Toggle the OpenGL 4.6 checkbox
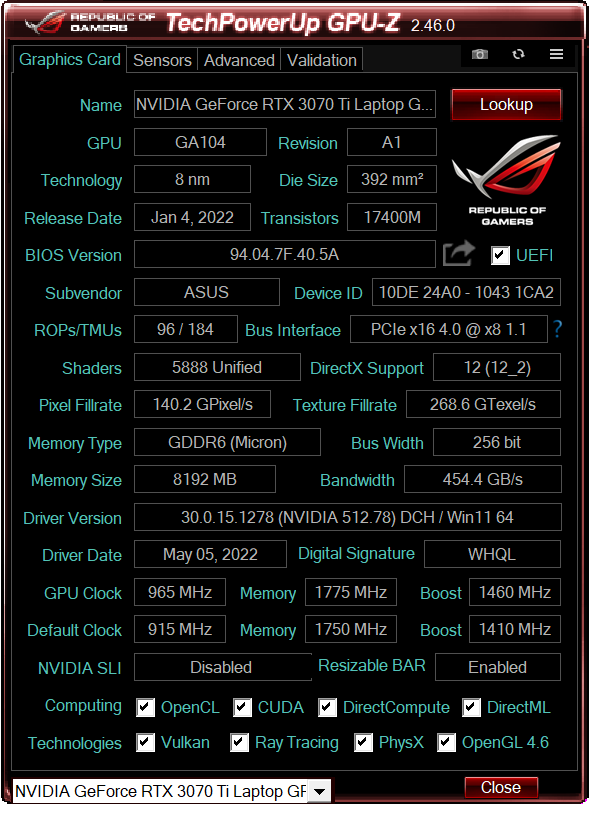This screenshot has width=600, height=835. coord(446,742)
